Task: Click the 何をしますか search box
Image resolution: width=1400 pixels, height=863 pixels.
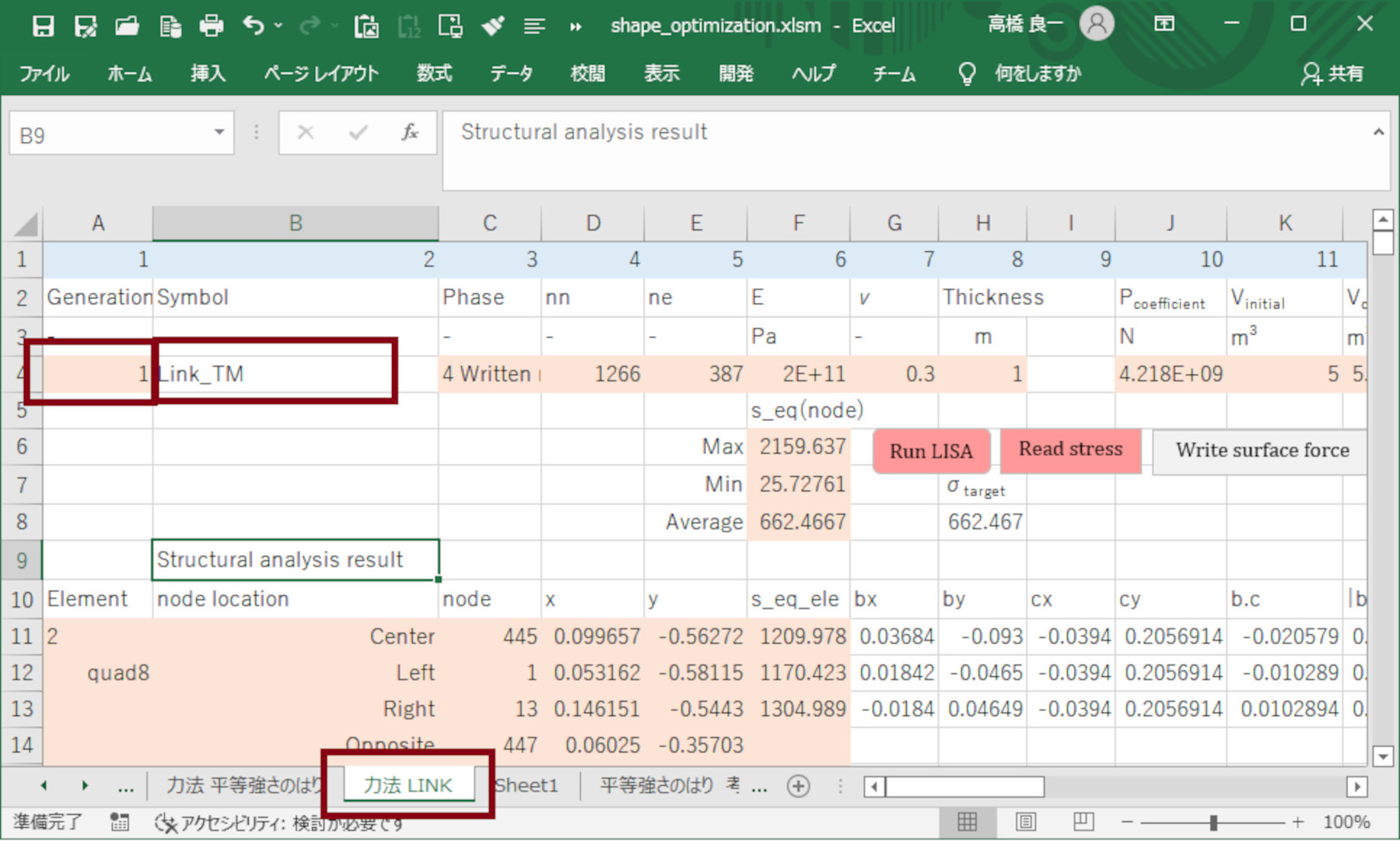Action: [x=1038, y=74]
